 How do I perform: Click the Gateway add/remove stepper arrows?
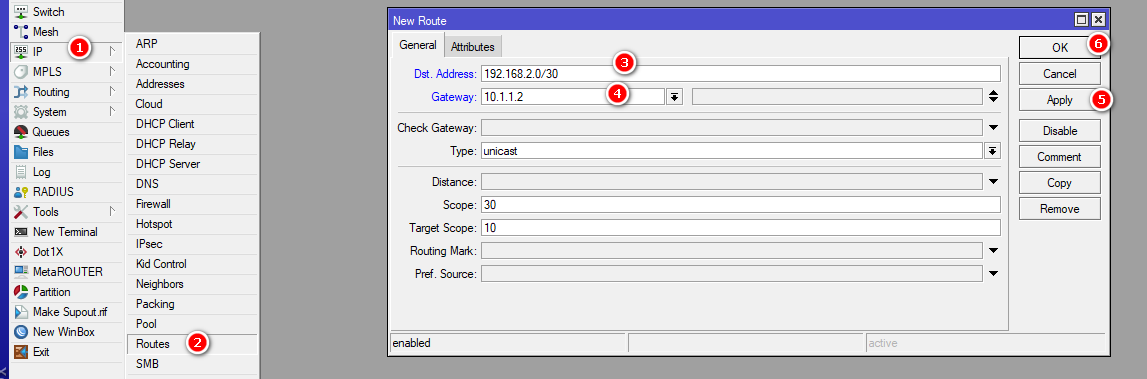pyautogui.click(x=993, y=97)
